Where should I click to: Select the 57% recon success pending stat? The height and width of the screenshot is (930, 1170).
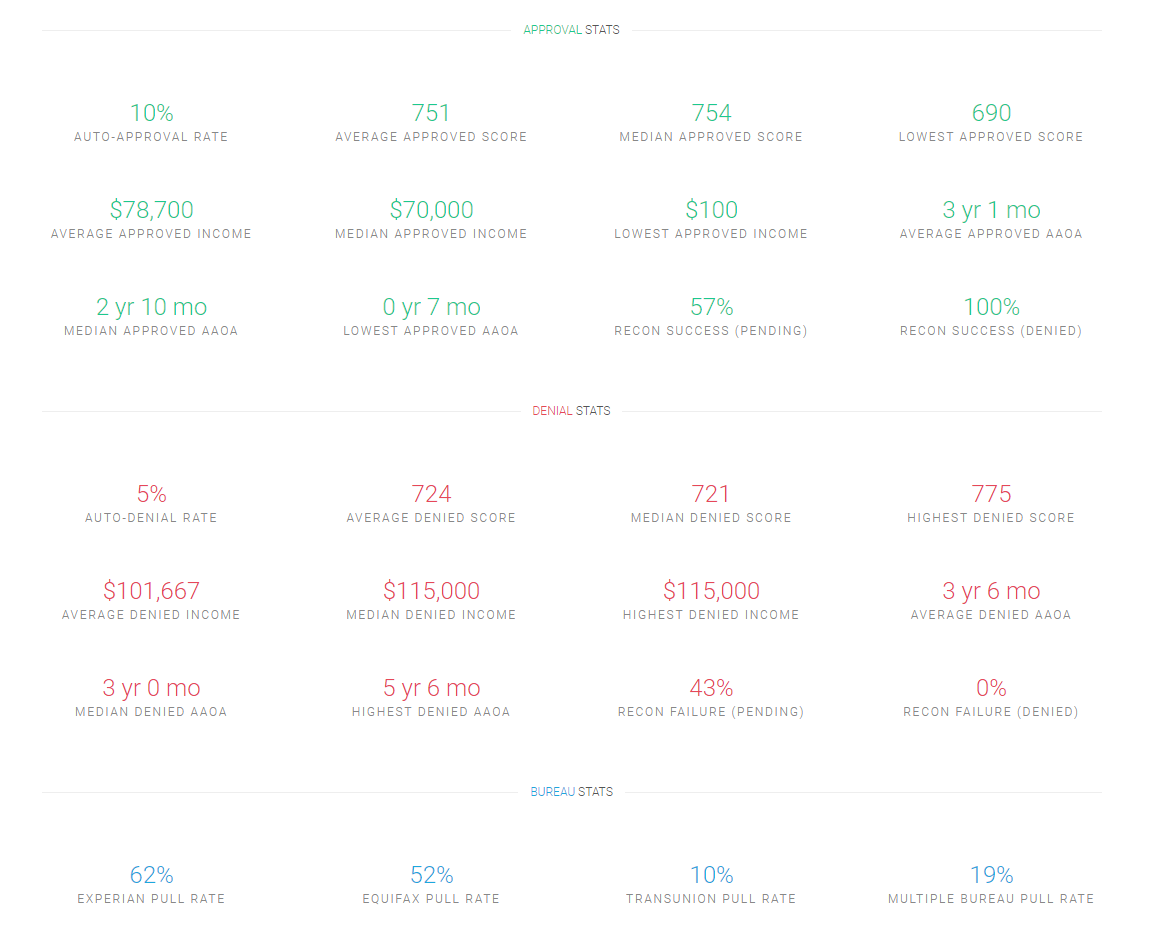tap(711, 308)
